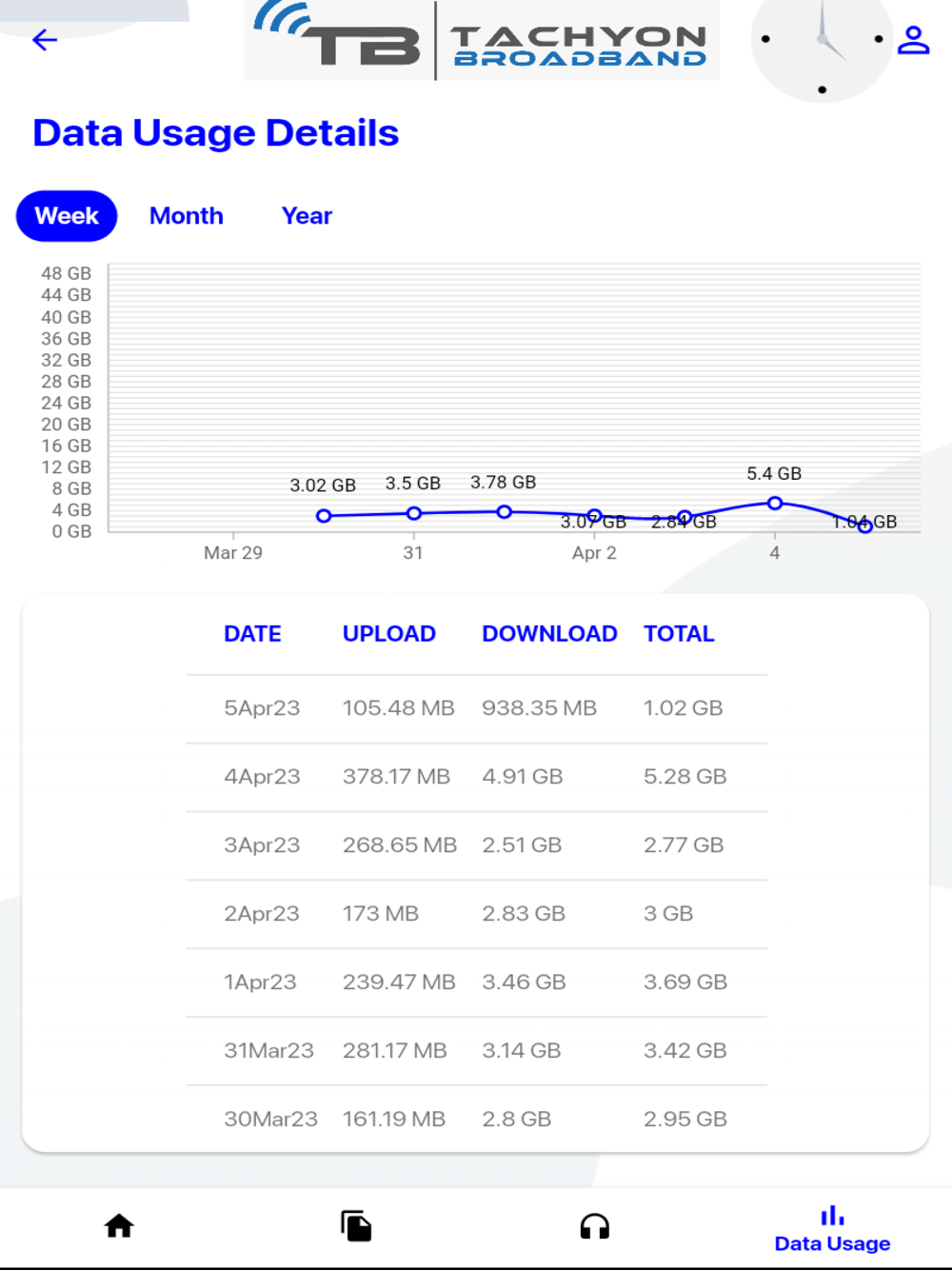Viewport: 952px width, 1270px height.
Task: Select the 1Apr23 date cell
Action: pyautogui.click(x=260, y=982)
